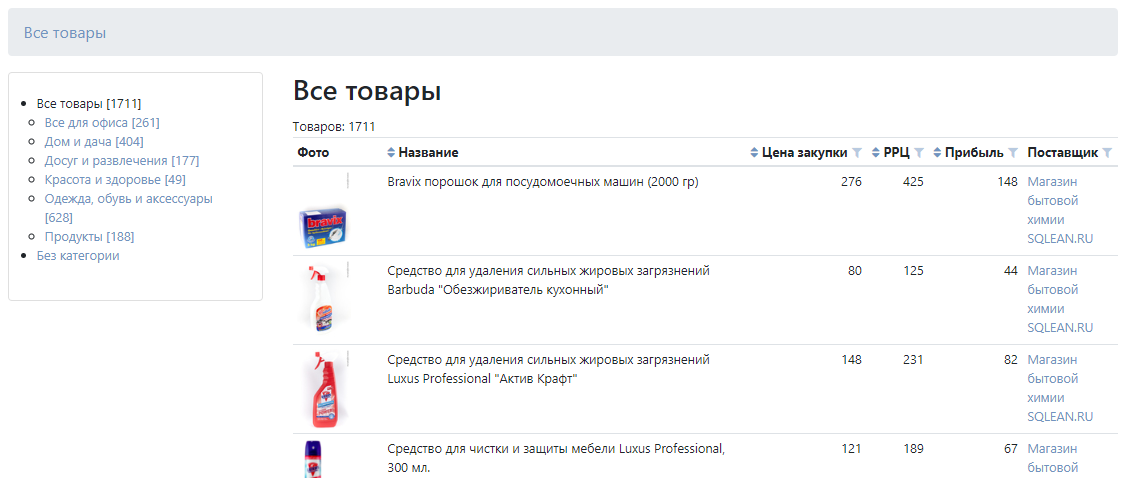The height and width of the screenshot is (478, 1125).
Task: Click РРЦ value 231 cell
Action: [913, 360]
